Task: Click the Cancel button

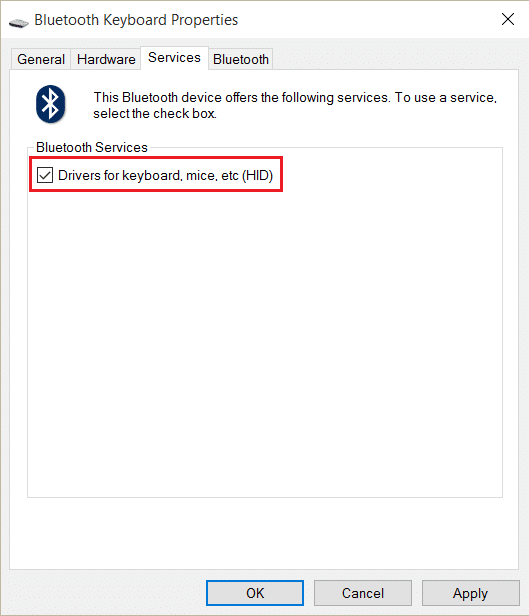Action: tap(362, 593)
